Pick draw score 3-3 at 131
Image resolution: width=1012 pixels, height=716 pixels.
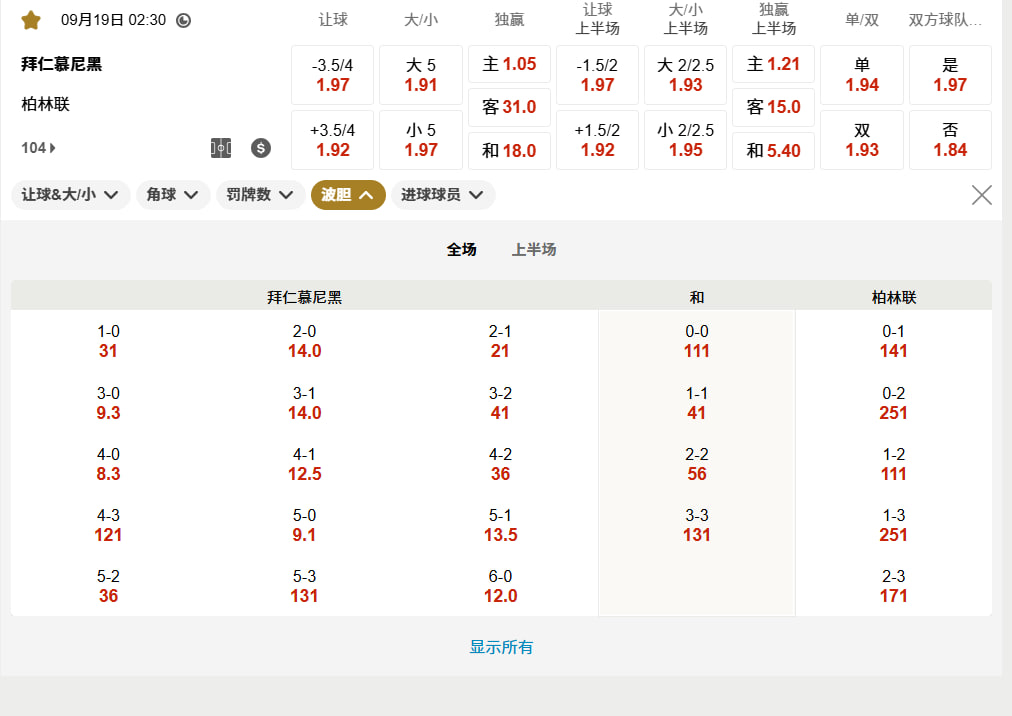(697, 525)
